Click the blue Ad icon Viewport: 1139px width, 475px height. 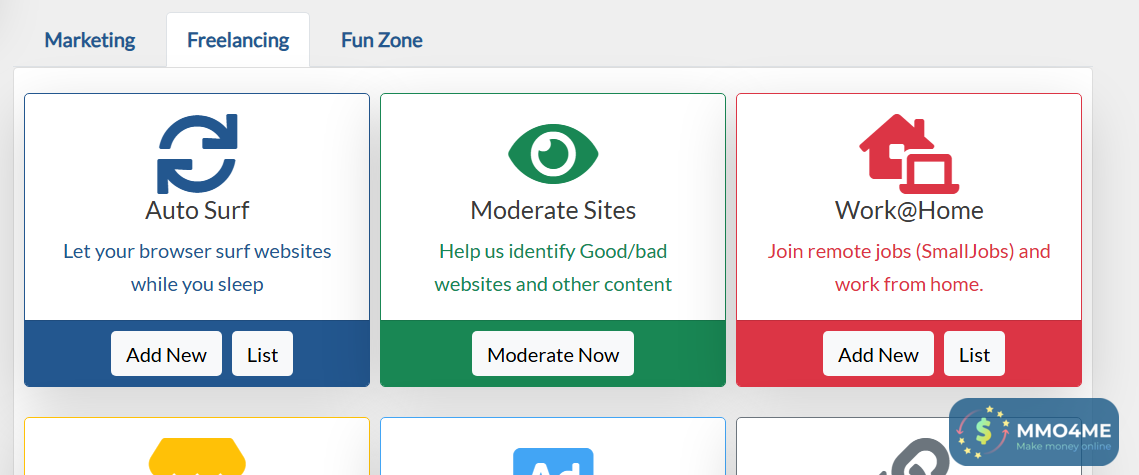tap(553, 462)
